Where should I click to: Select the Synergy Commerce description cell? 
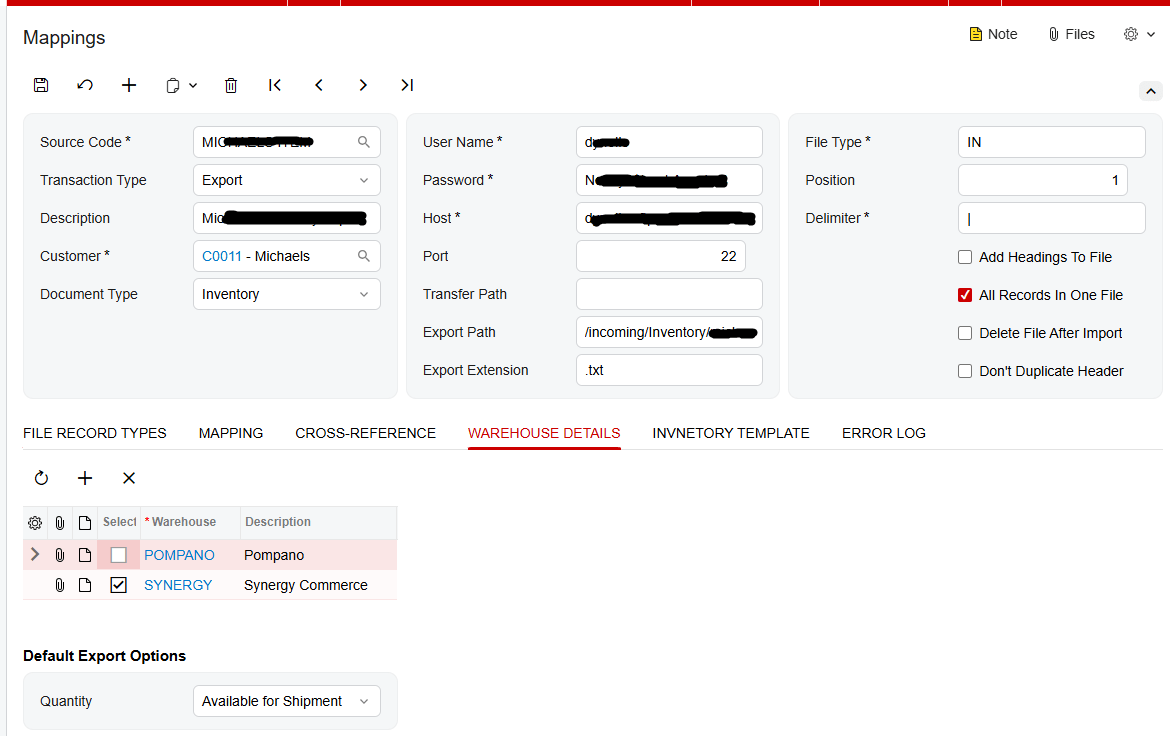tap(319, 585)
